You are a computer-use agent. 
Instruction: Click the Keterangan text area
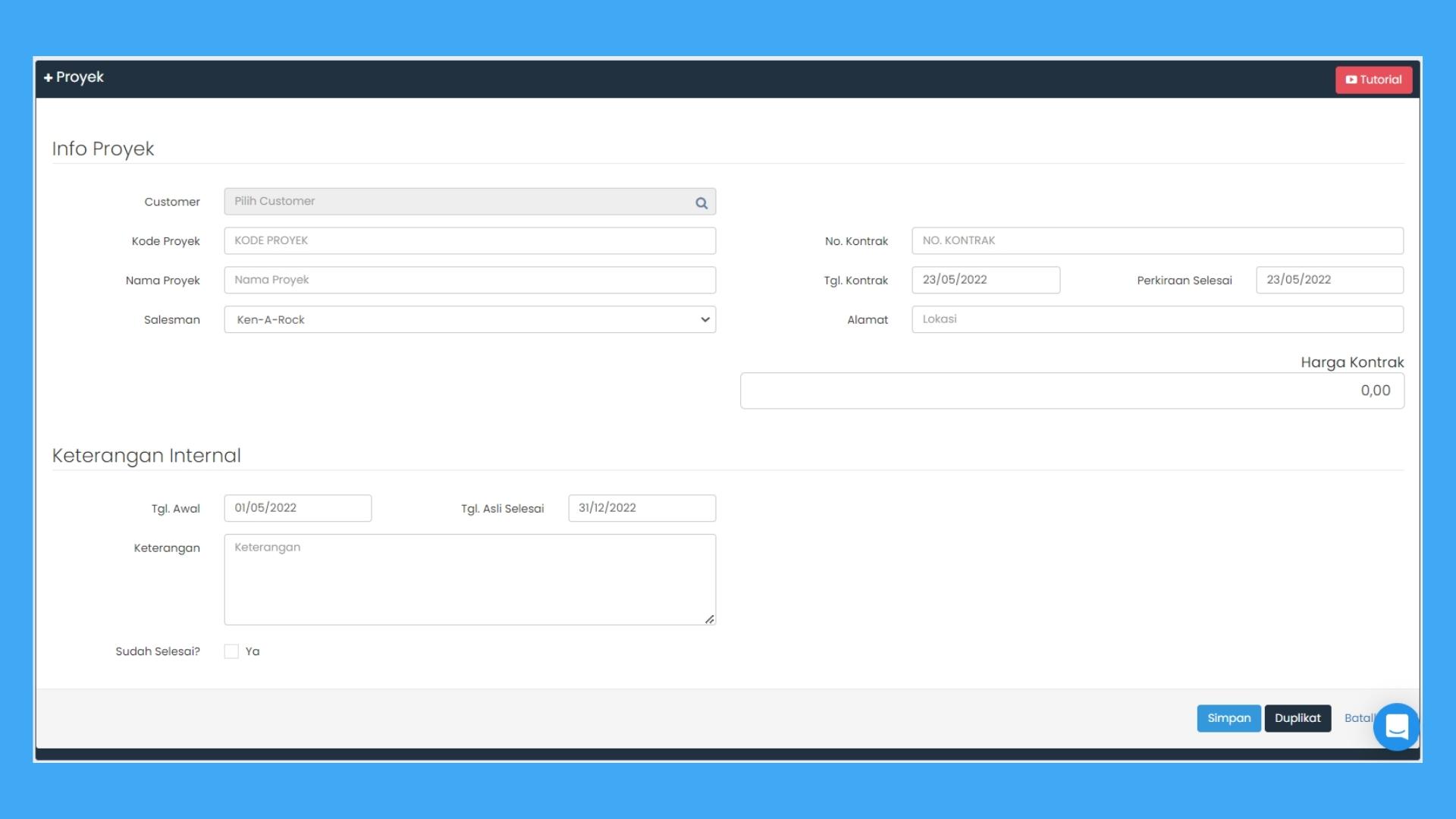(x=469, y=580)
